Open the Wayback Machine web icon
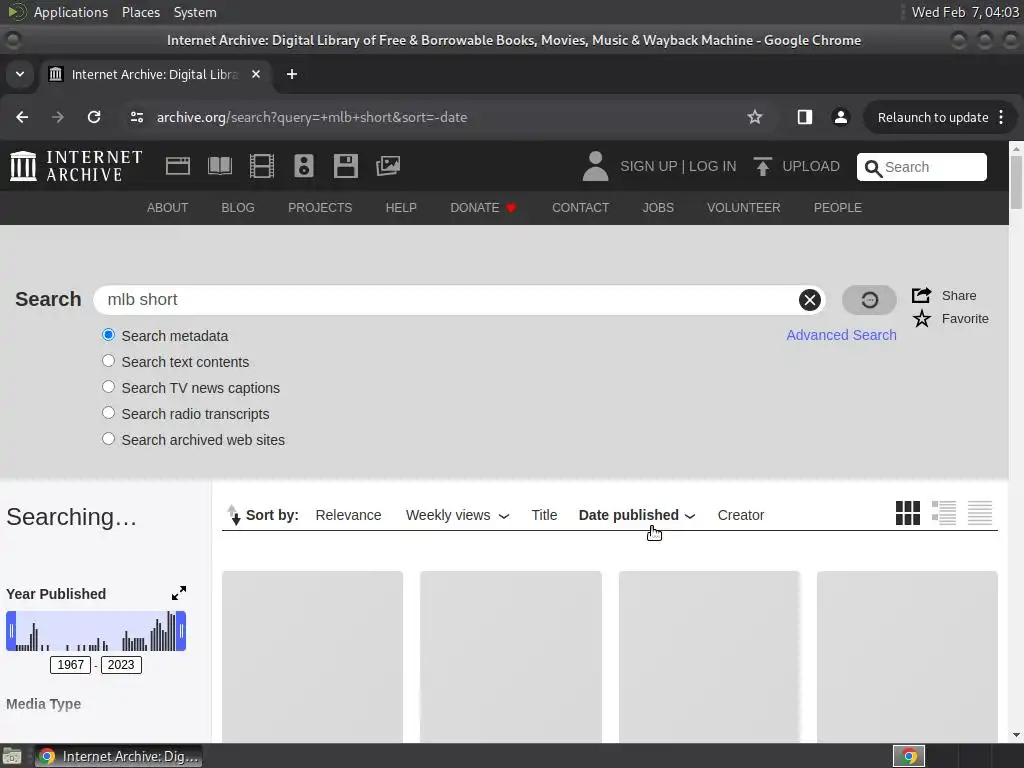 click(178, 166)
